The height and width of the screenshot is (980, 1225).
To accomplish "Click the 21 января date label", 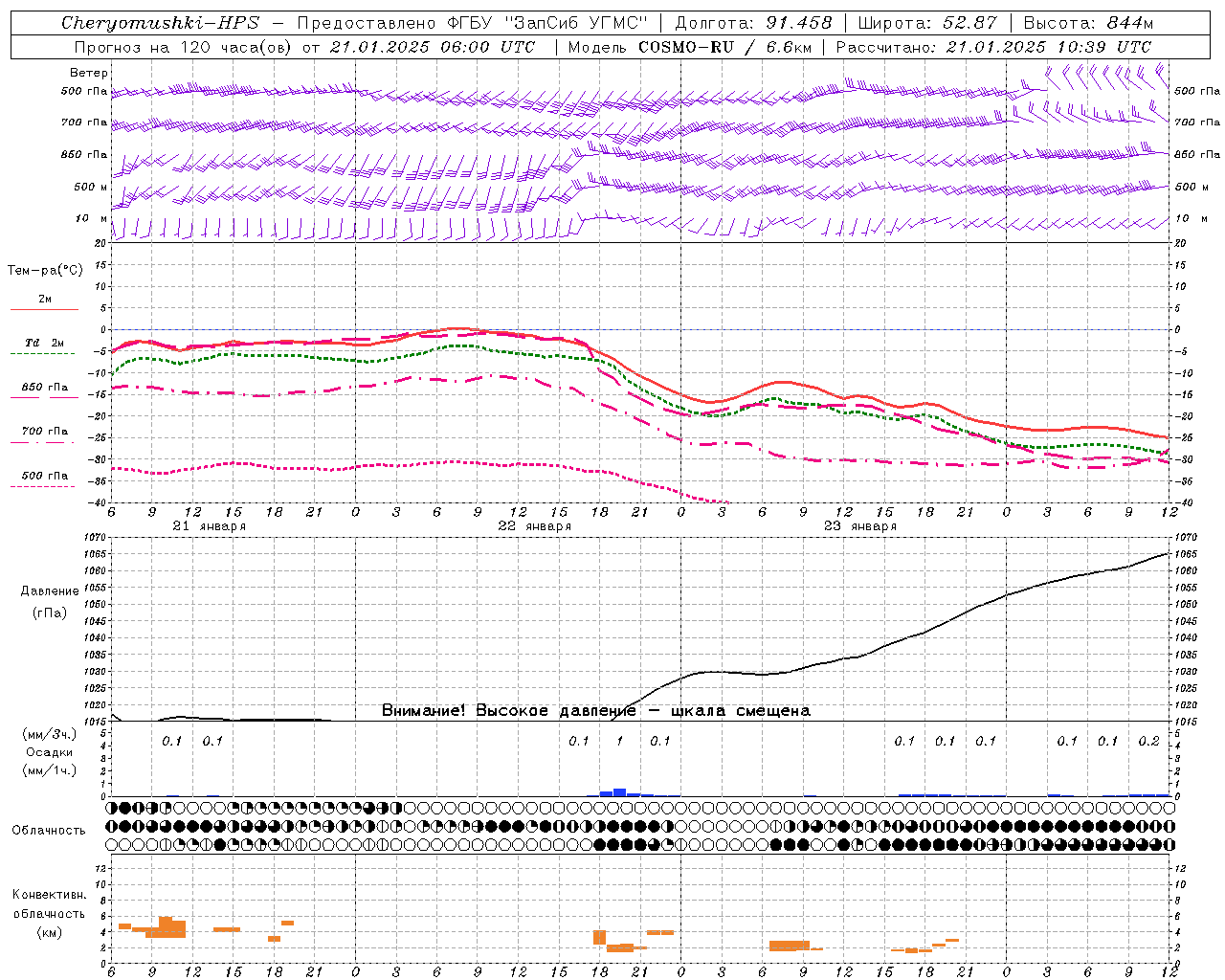I will (209, 526).
